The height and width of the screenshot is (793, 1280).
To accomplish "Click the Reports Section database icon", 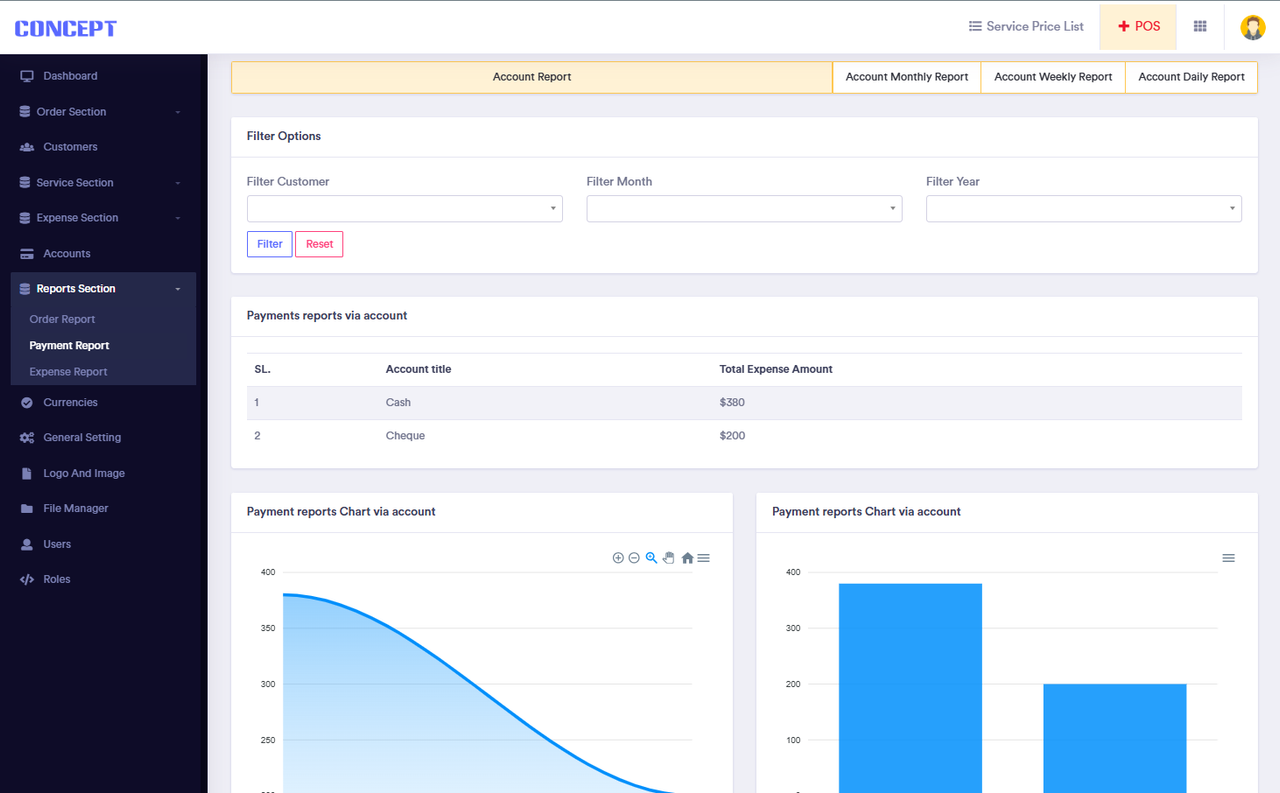I will pos(25,289).
